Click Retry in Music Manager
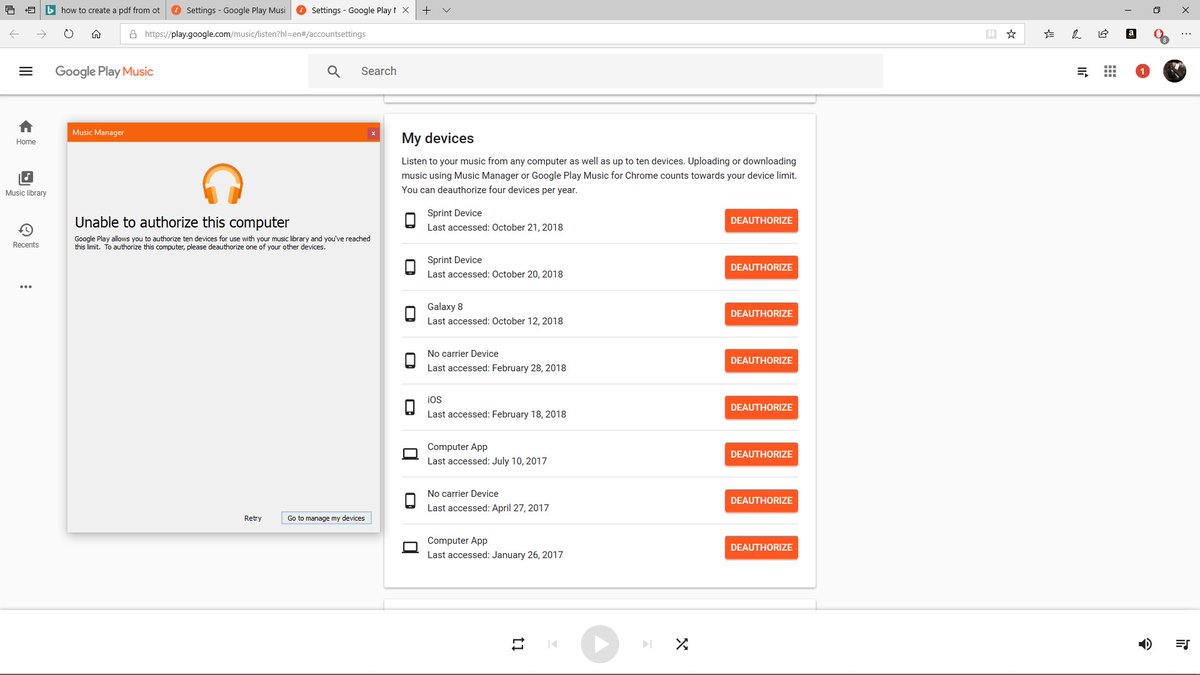Image resolution: width=1200 pixels, height=675 pixels. [x=253, y=518]
